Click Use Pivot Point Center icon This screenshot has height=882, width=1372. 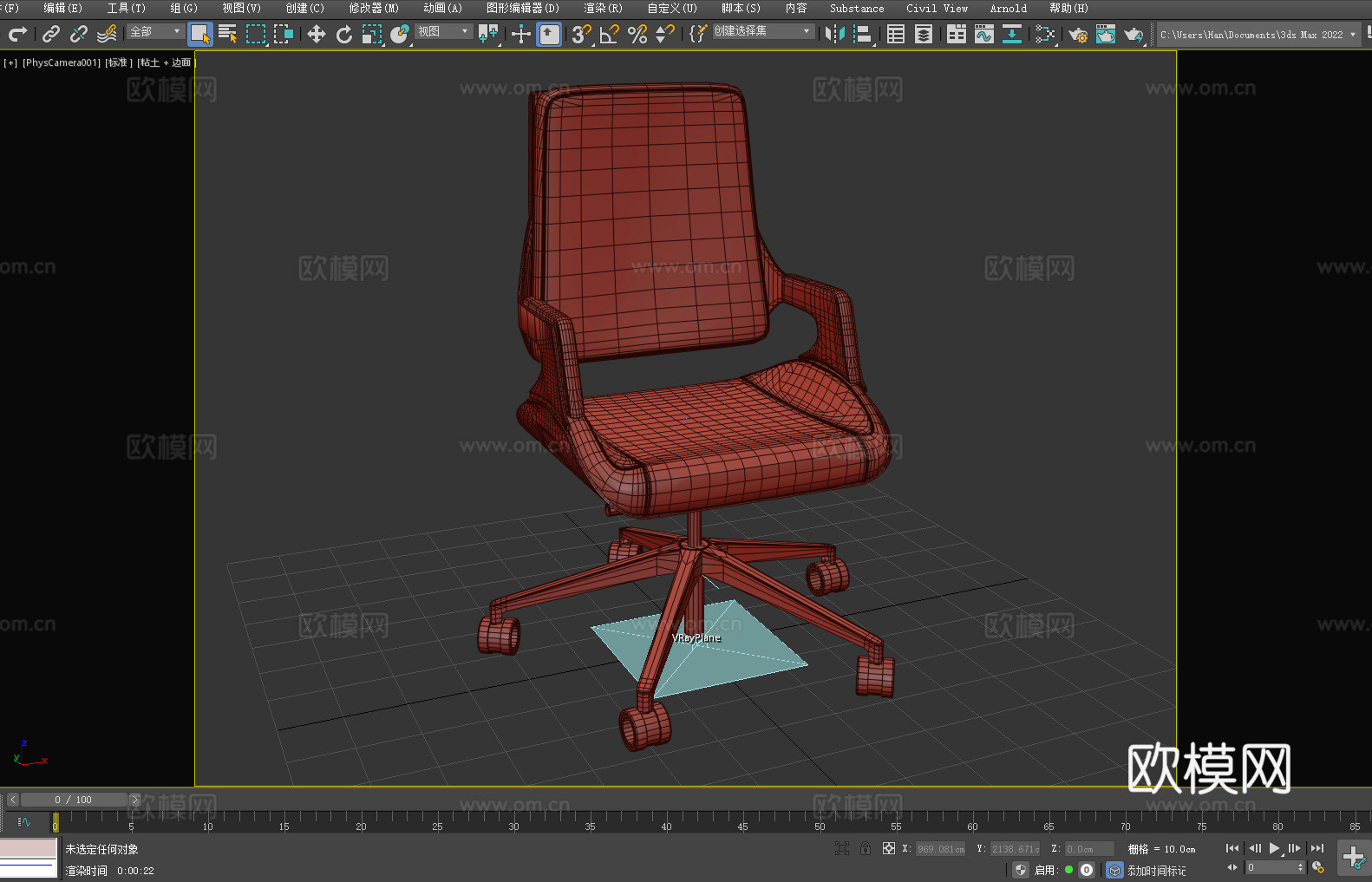click(488, 34)
